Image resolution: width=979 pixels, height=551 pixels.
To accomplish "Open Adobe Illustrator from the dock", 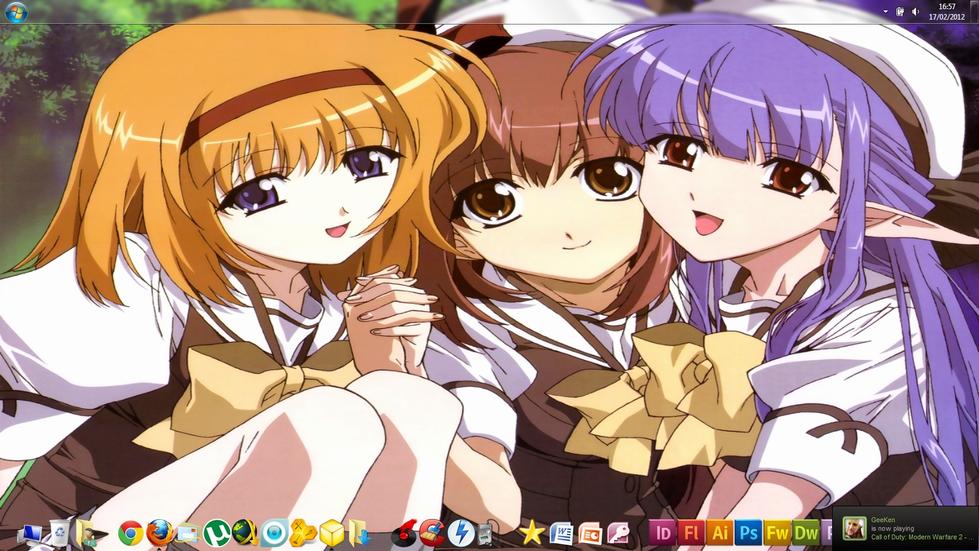I will pyautogui.click(x=719, y=533).
